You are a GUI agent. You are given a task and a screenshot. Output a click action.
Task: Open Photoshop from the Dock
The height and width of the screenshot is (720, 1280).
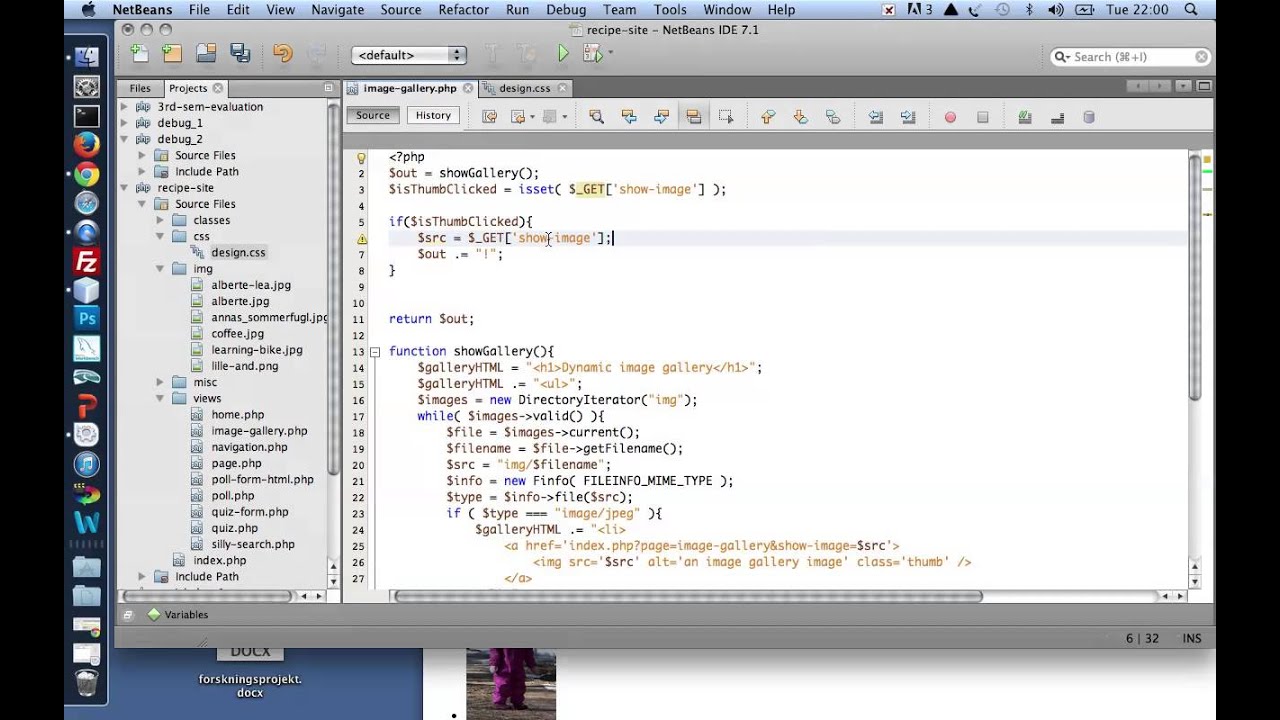coord(87,319)
